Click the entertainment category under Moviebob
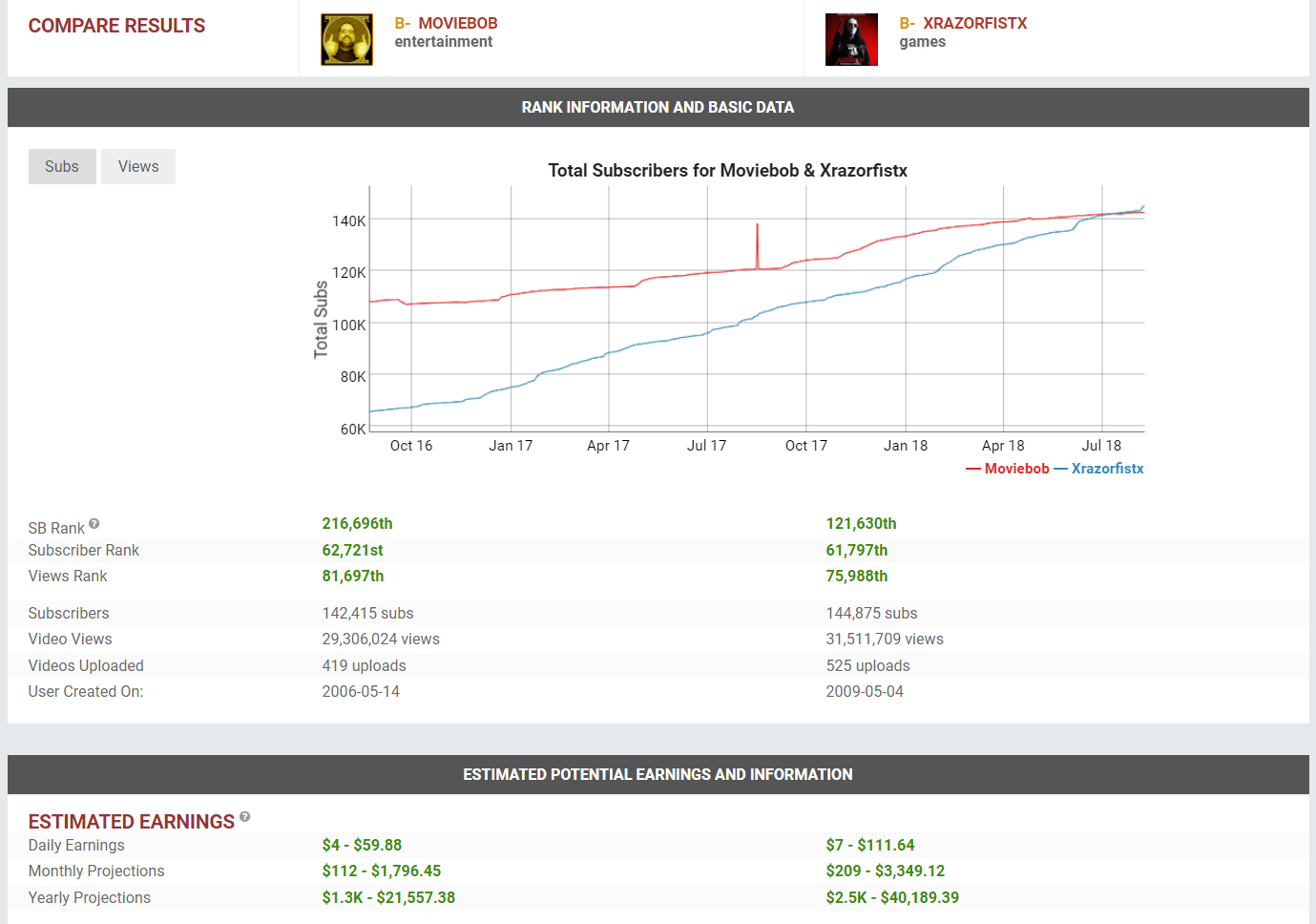 [x=444, y=41]
